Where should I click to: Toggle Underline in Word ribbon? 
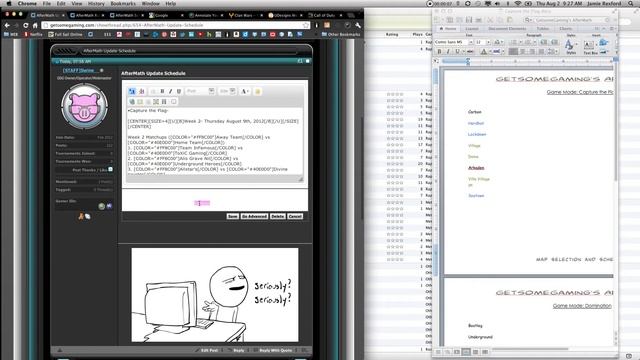click(457, 52)
